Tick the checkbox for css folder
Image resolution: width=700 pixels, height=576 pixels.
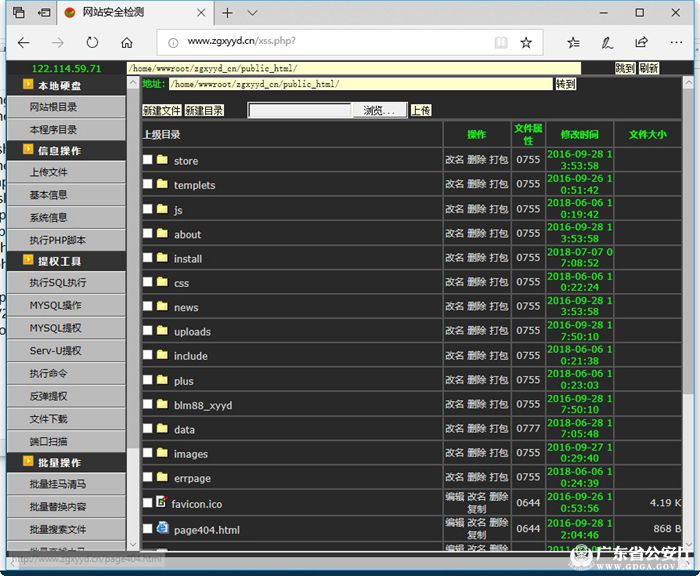tap(148, 282)
